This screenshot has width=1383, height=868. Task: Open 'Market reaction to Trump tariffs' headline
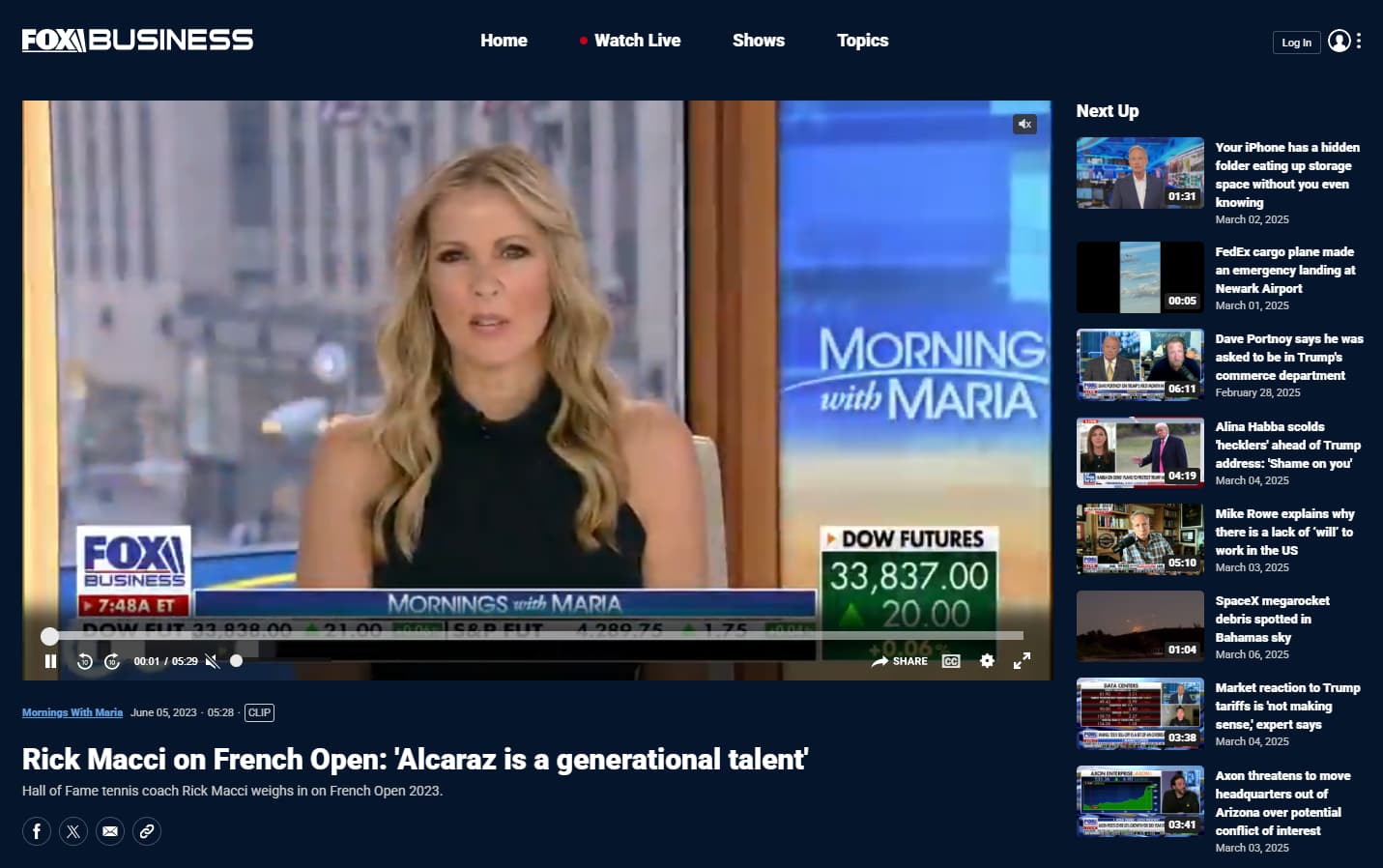click(x=1288, y=706)
